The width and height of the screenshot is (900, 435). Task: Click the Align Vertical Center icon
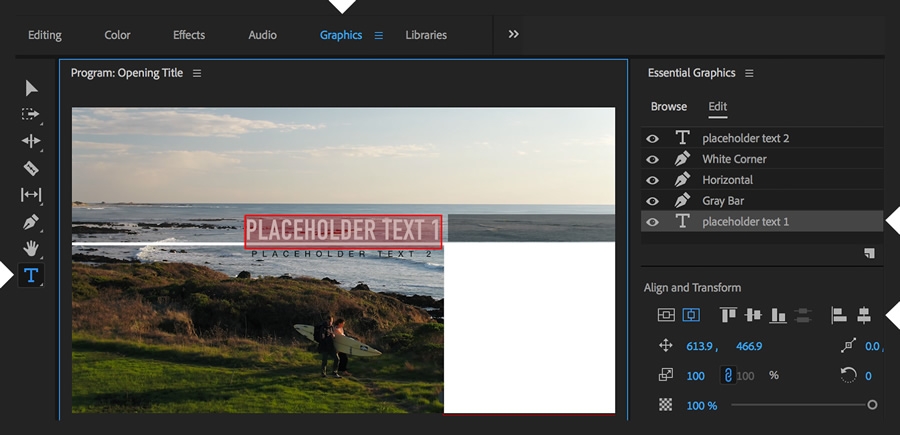[753, 314]
